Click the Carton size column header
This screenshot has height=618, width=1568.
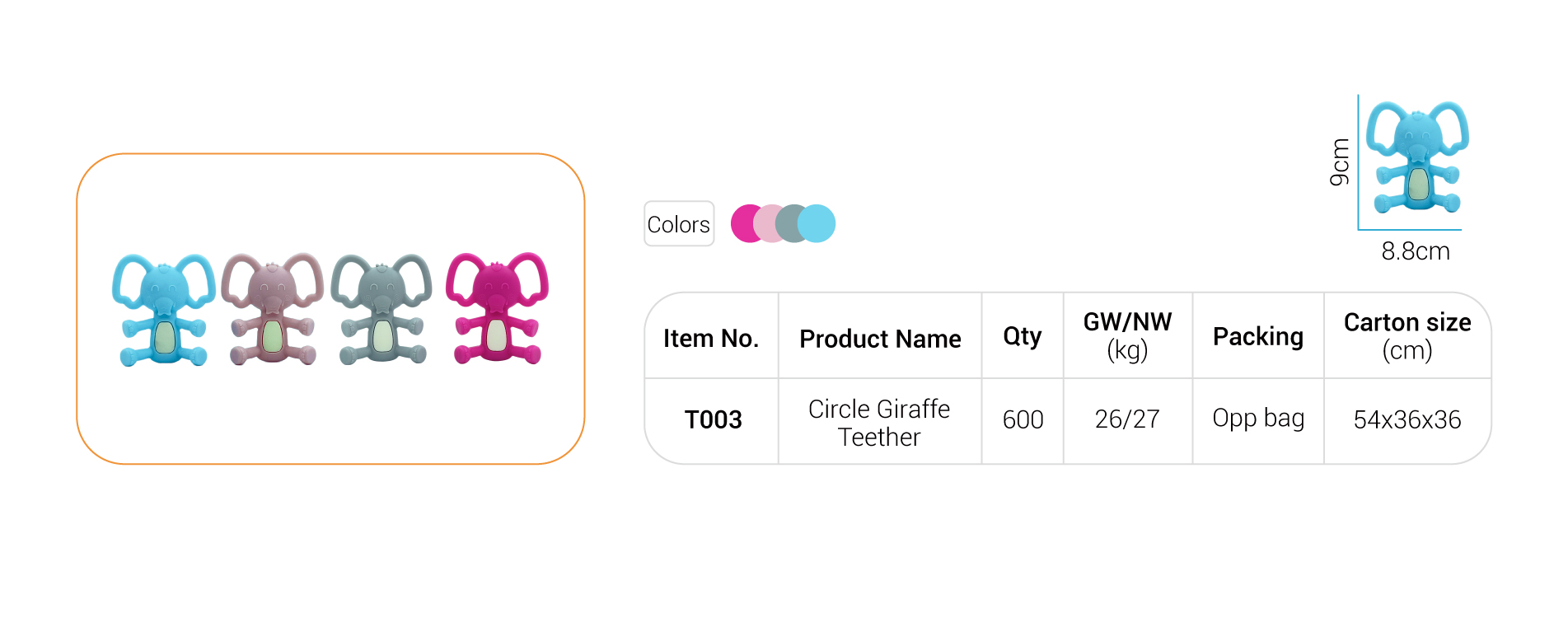point(1407,336)
